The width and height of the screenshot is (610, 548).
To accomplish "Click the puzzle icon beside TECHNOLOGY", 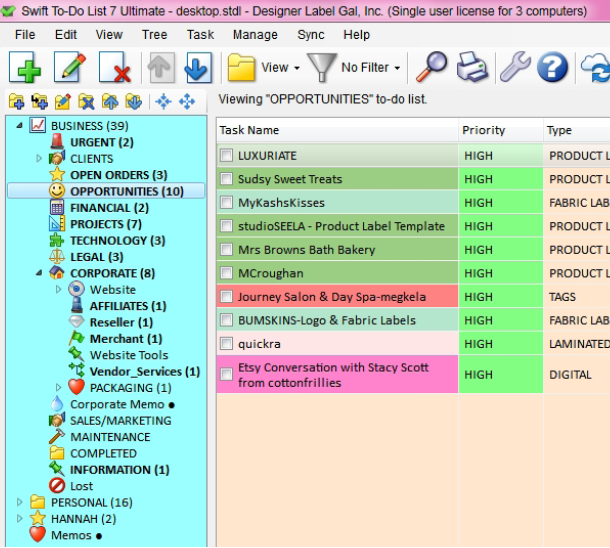I will [x=57, y=240].
